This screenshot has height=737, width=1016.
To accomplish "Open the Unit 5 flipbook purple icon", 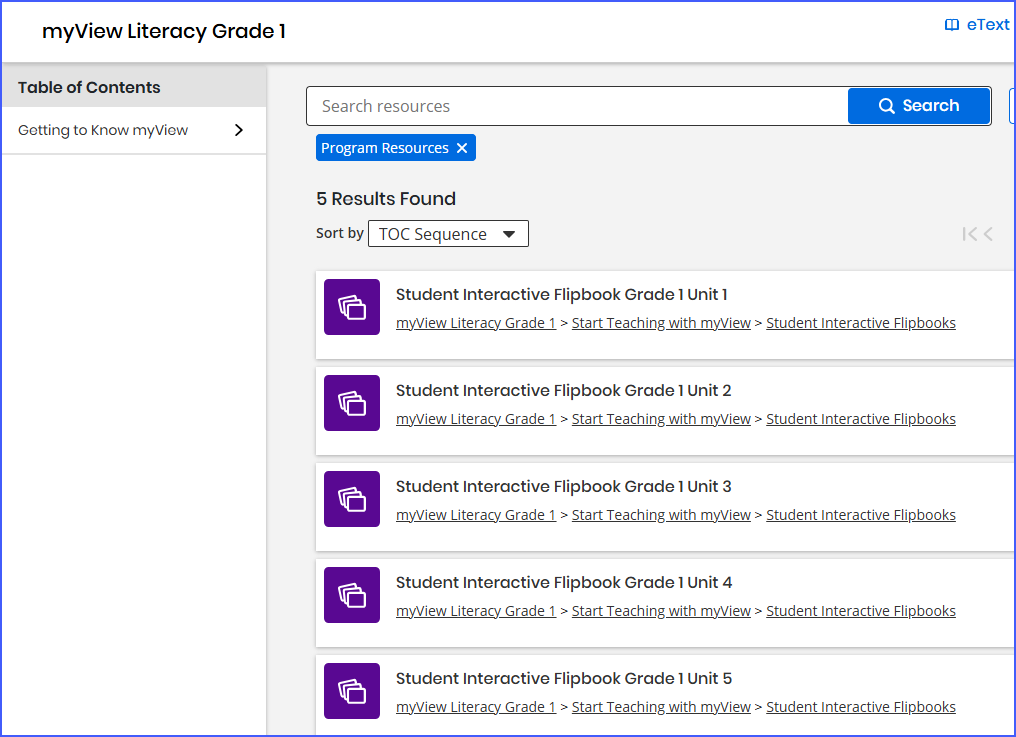I will (352, 691).
